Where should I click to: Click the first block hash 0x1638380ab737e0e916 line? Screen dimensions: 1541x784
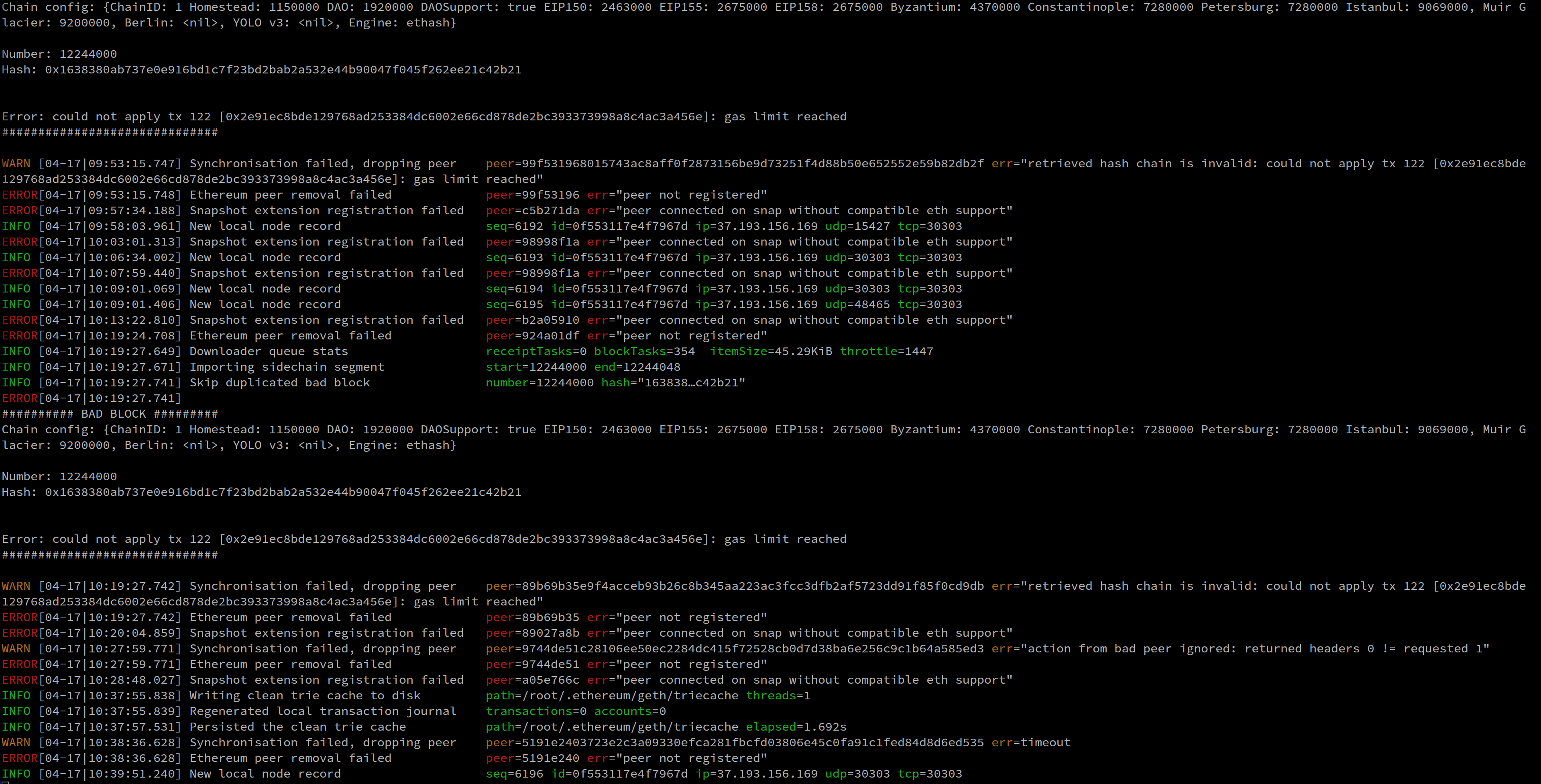(261, 70)
